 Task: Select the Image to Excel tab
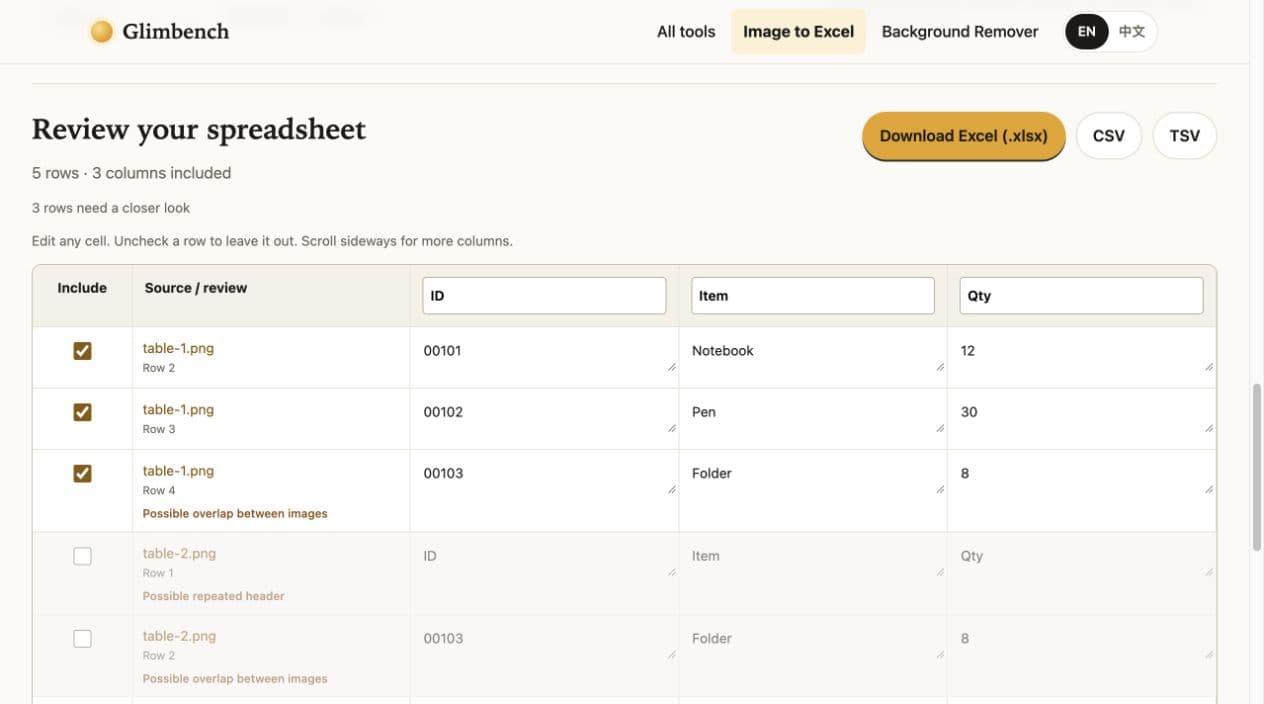point(798,32)
